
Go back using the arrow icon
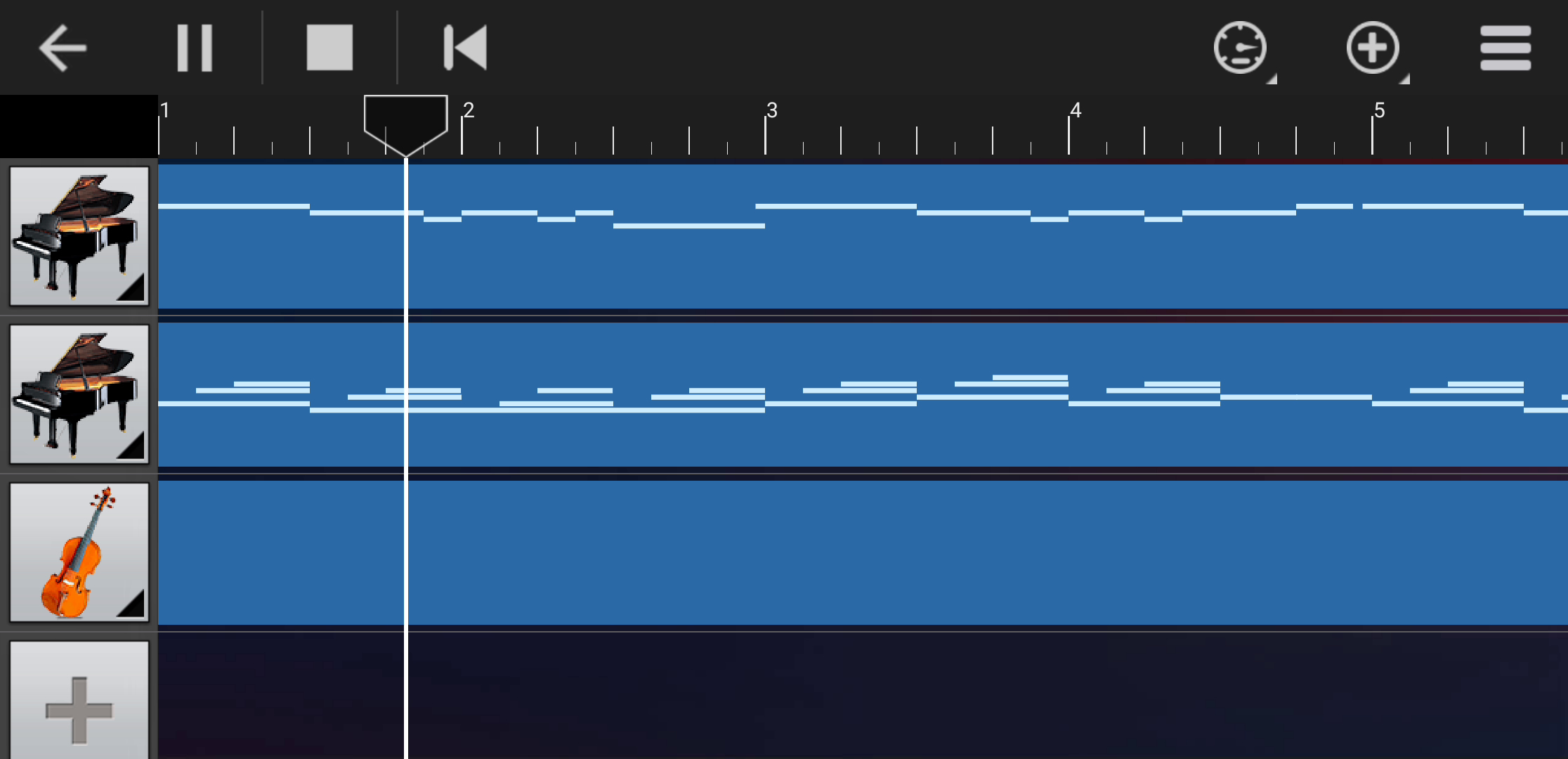pyautogui.click(x=63, y=48)
